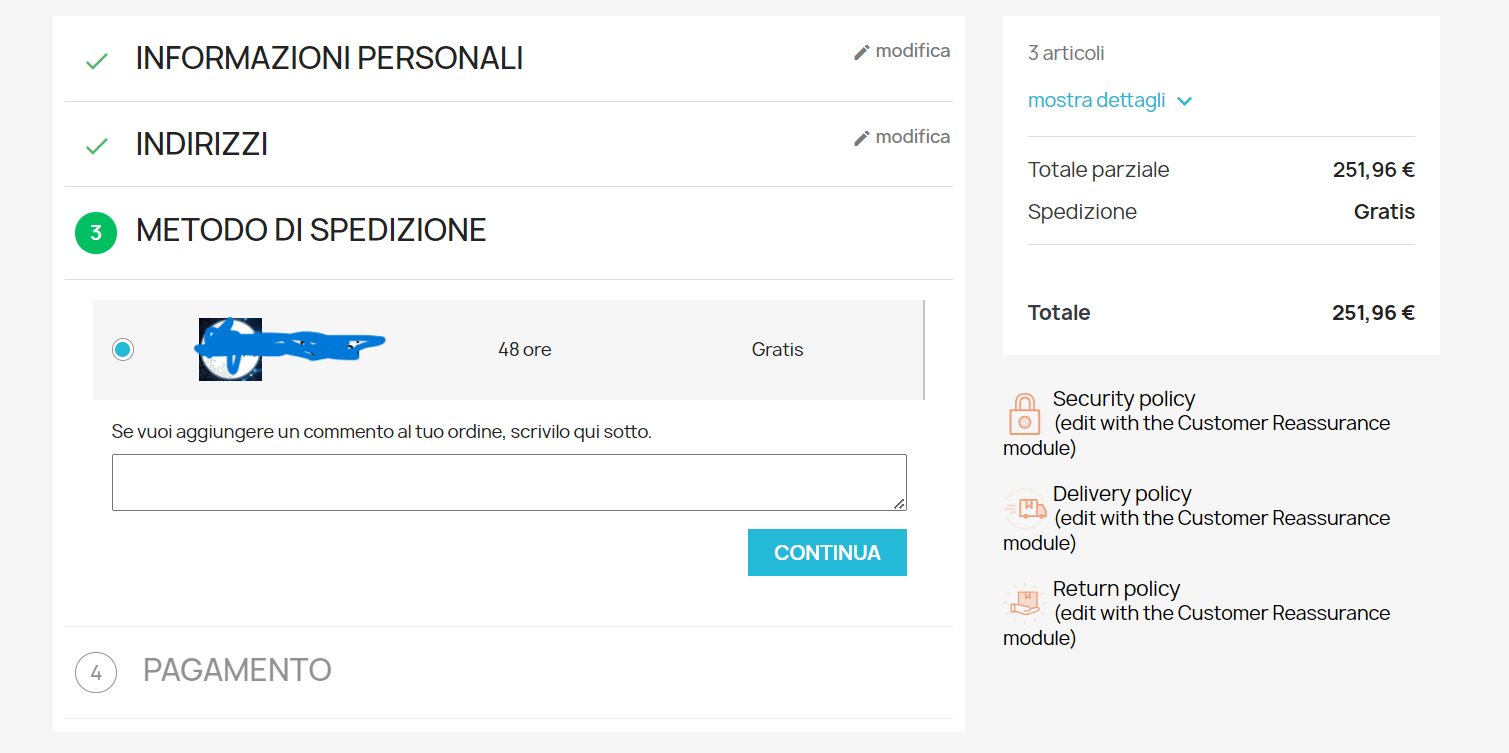
Task: Click the pencil icon beside Indirizzi
Action: click(861, 138)
